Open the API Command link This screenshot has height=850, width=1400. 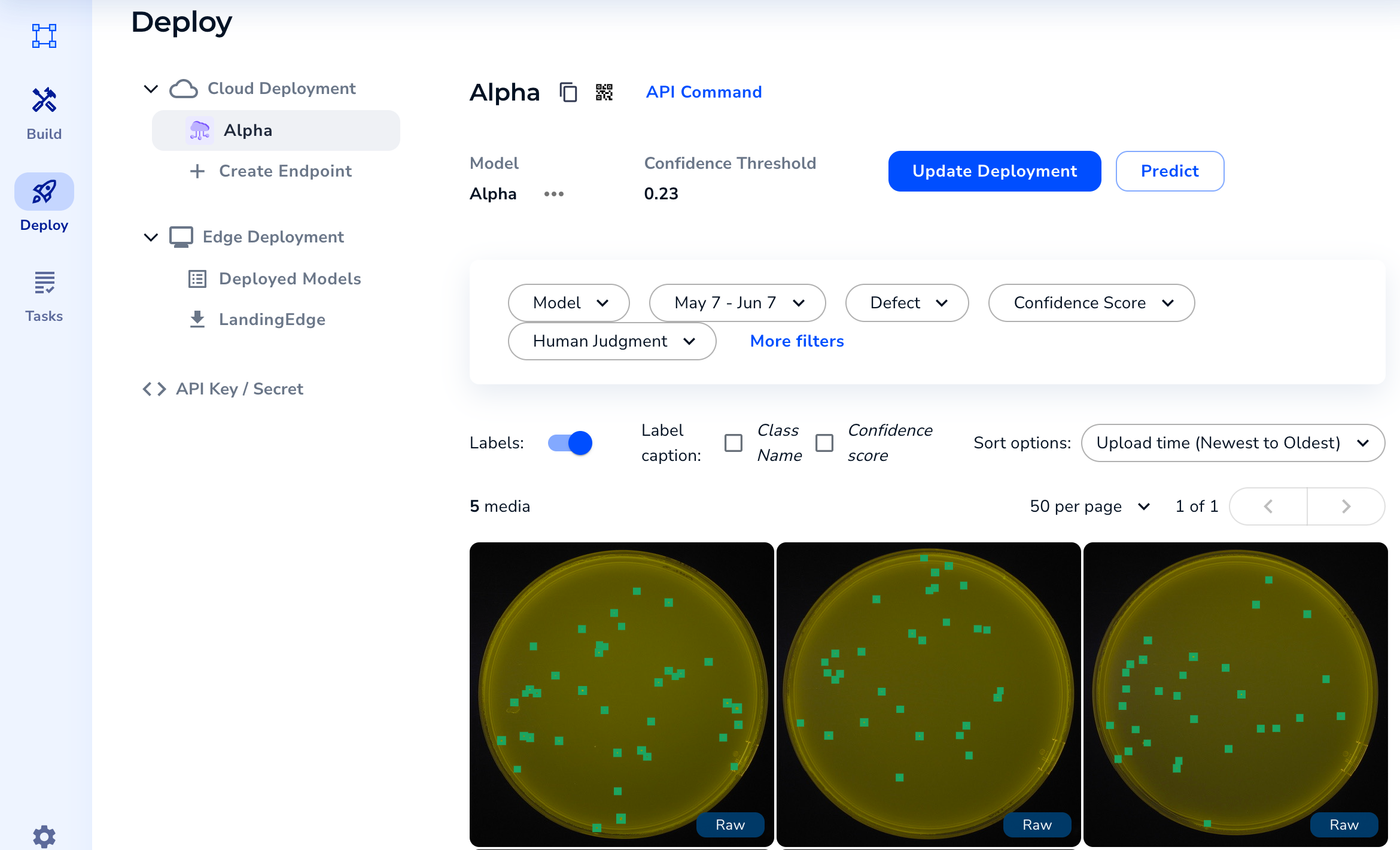(704, 92)
